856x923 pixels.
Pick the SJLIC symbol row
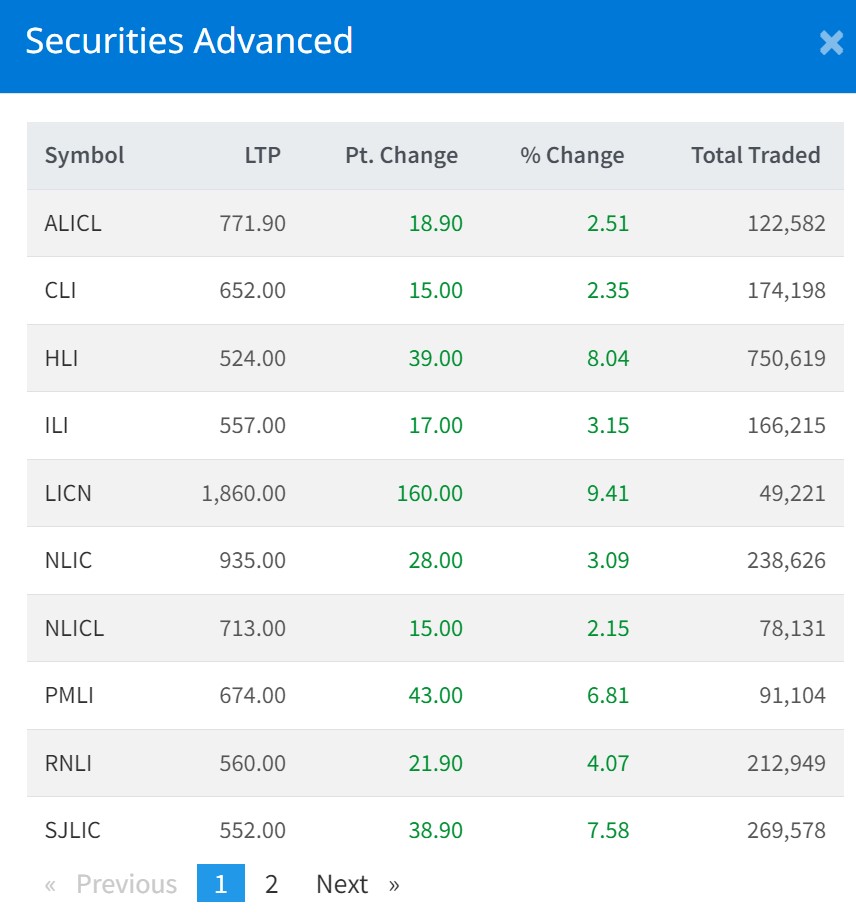point(72,830)
